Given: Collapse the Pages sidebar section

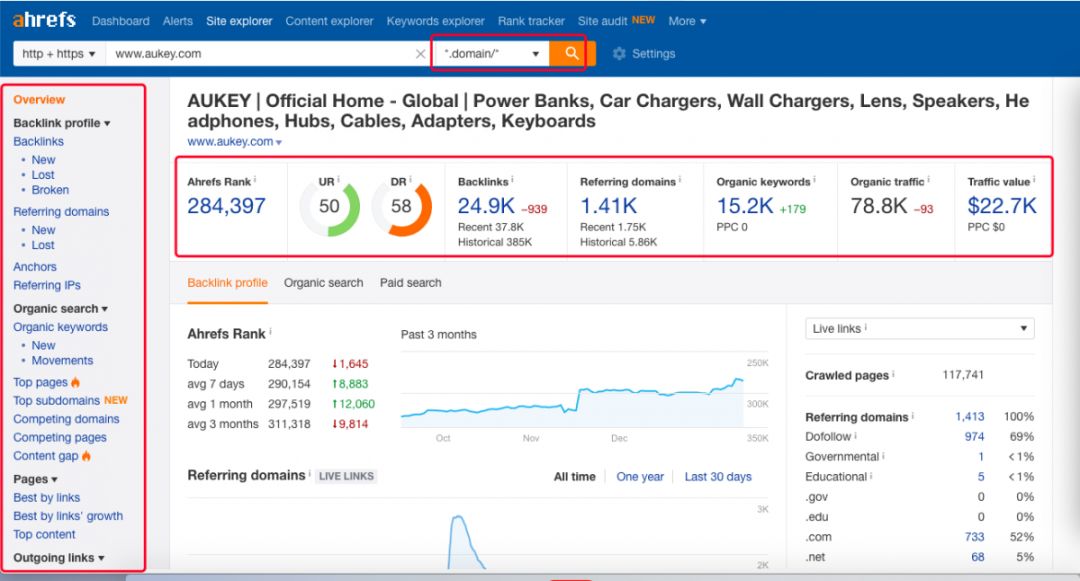Looking at the screenshot, I should pos(35,479).
